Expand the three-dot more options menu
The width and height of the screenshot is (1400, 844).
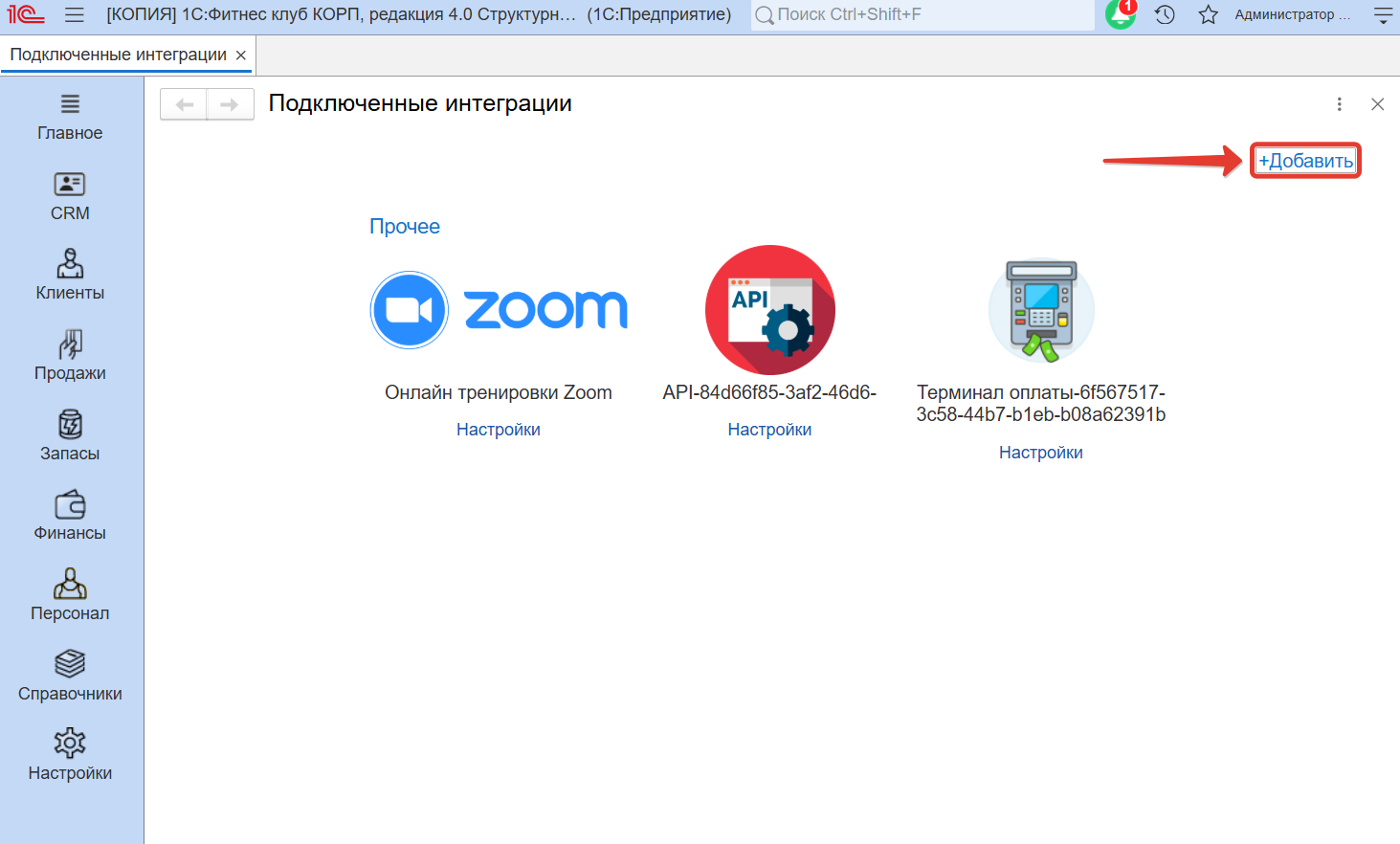tap(1339, 104)
